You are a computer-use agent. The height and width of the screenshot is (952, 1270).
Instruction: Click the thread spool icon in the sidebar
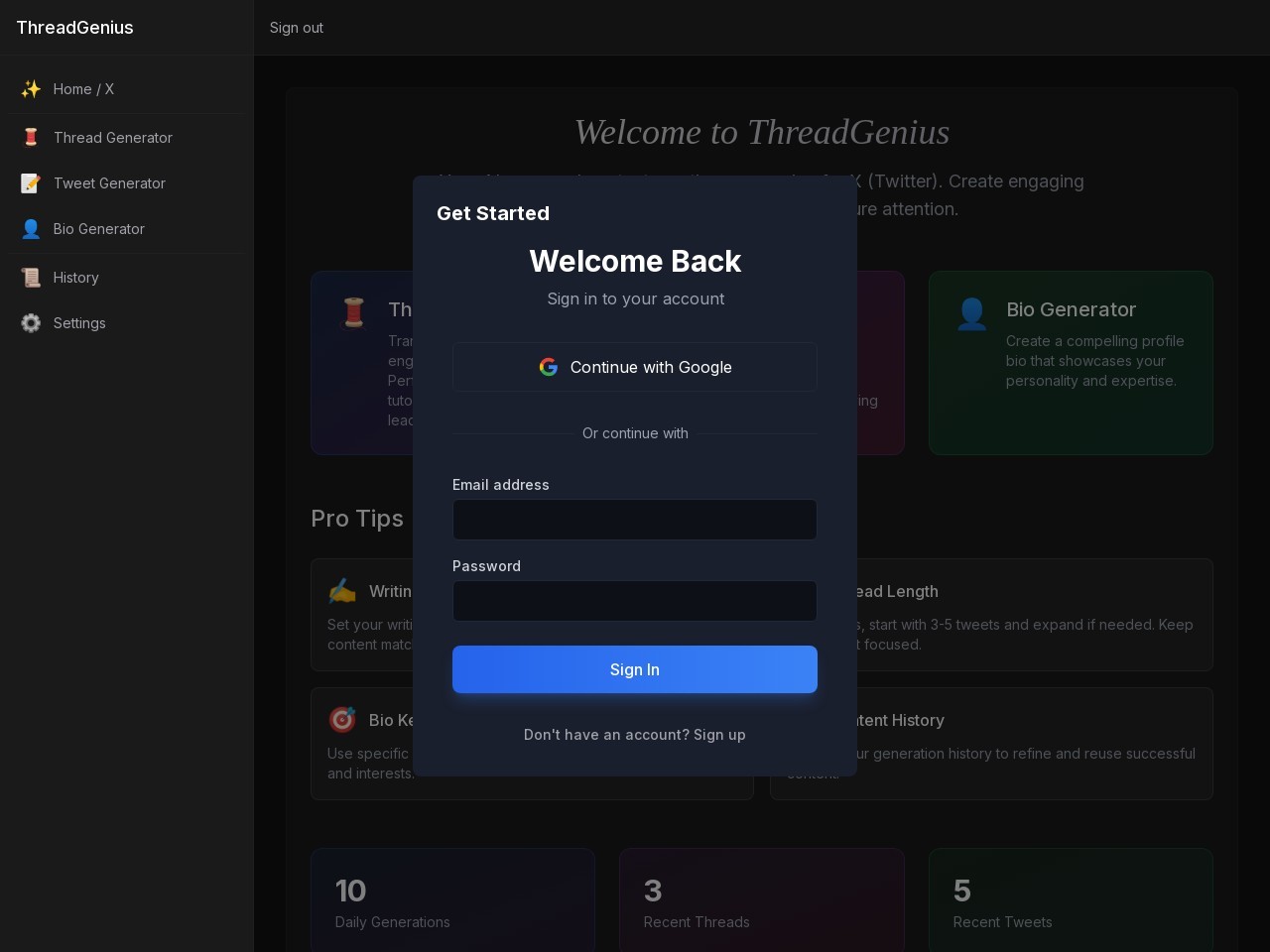(x=31, y=138)
